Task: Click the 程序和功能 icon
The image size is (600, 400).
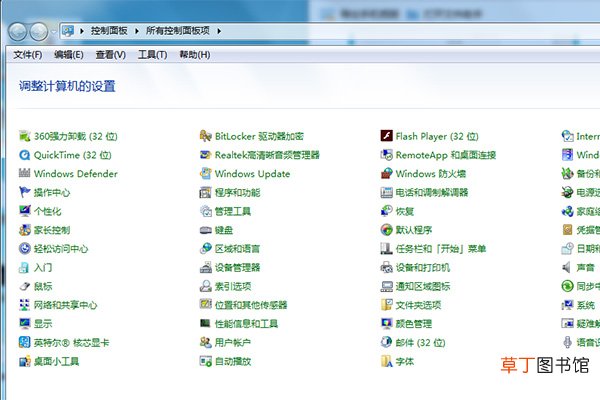Action: [x=205, y=192]
